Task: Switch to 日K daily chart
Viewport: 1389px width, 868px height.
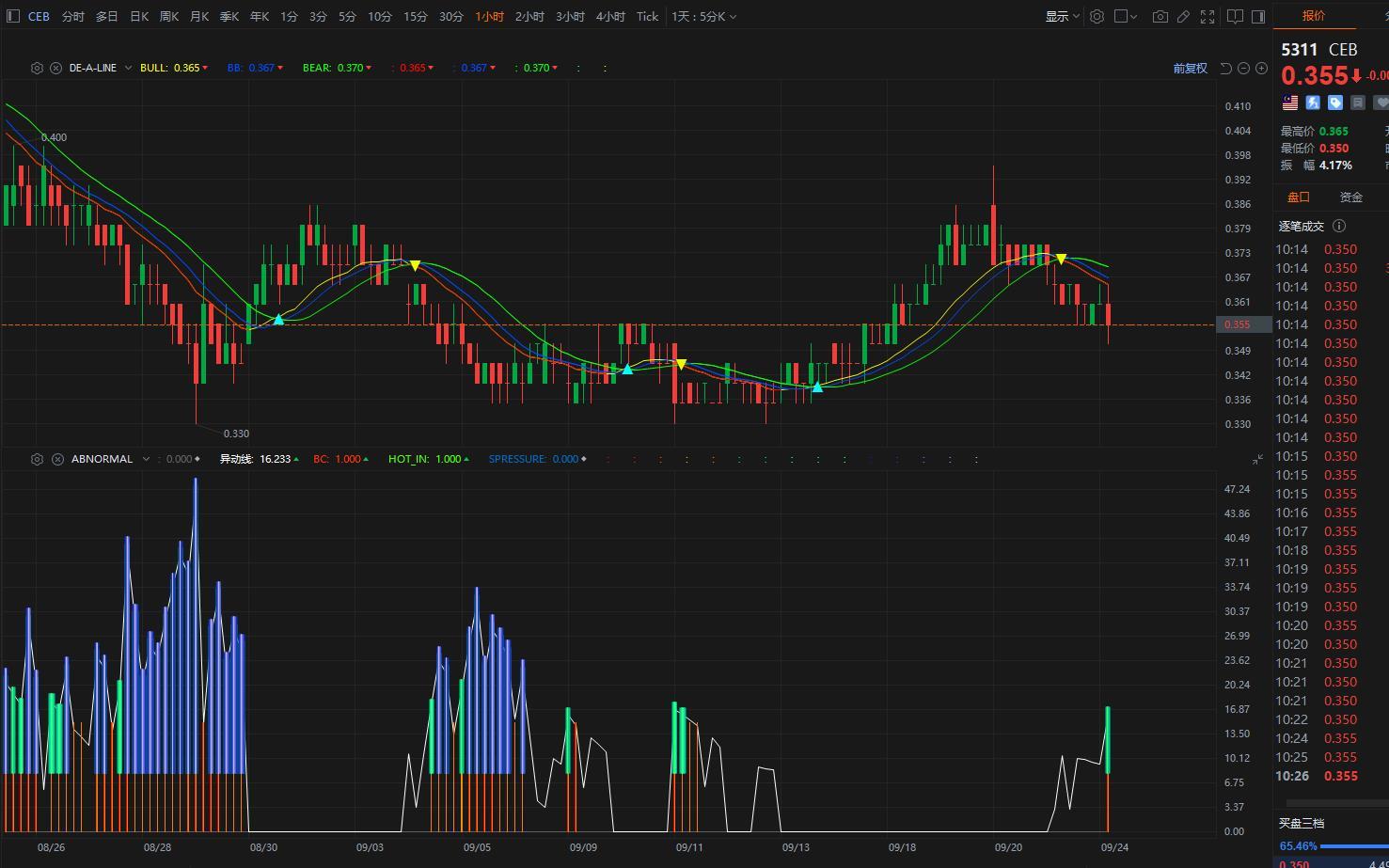Action: [139, 16]
